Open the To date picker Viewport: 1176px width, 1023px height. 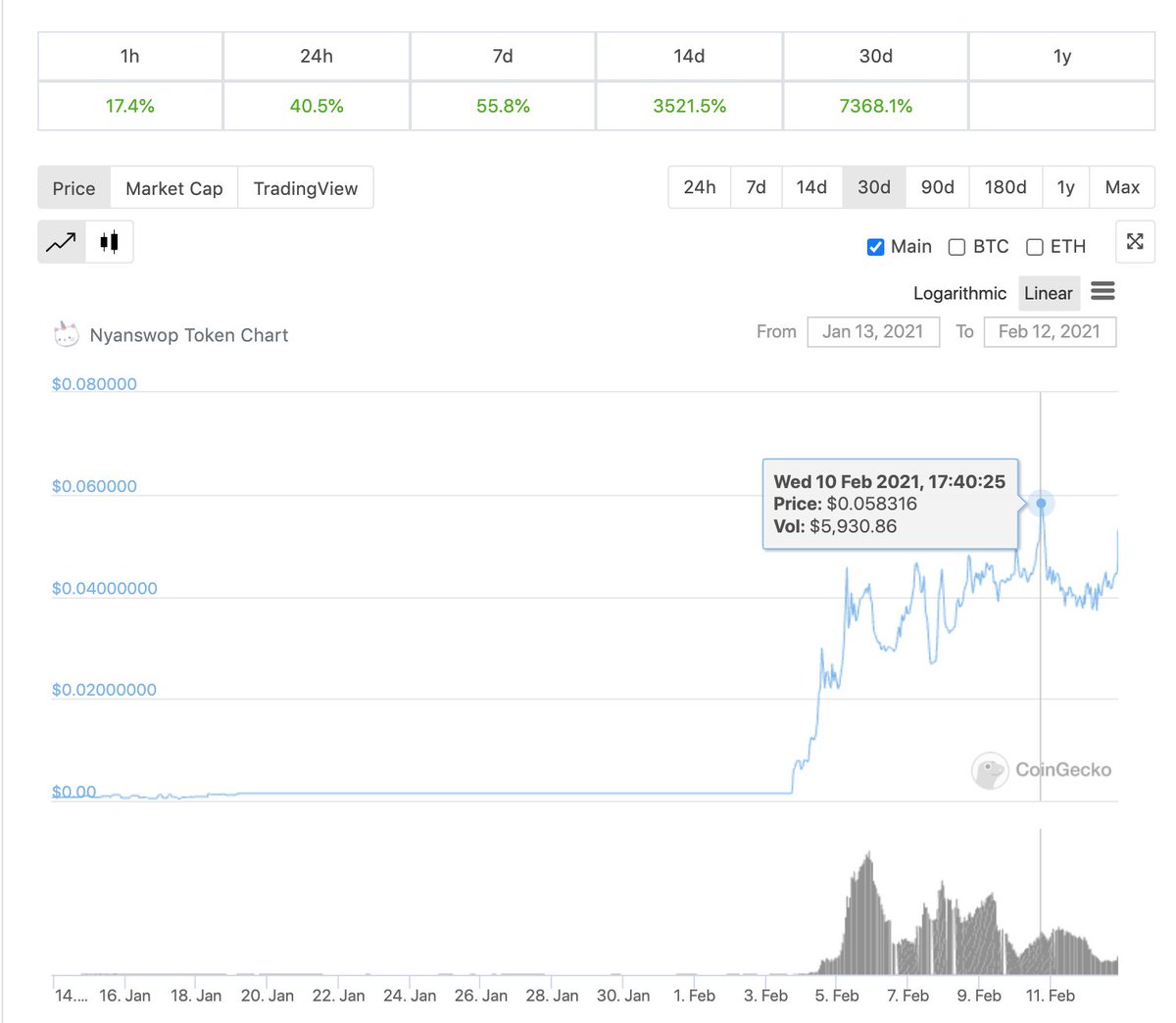tap(1050, 331)
